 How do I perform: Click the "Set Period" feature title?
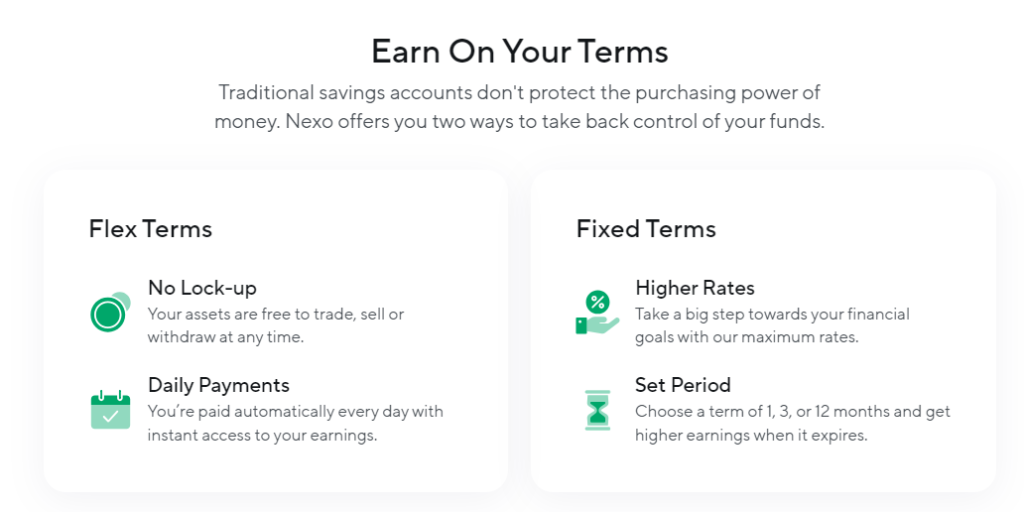682,385
